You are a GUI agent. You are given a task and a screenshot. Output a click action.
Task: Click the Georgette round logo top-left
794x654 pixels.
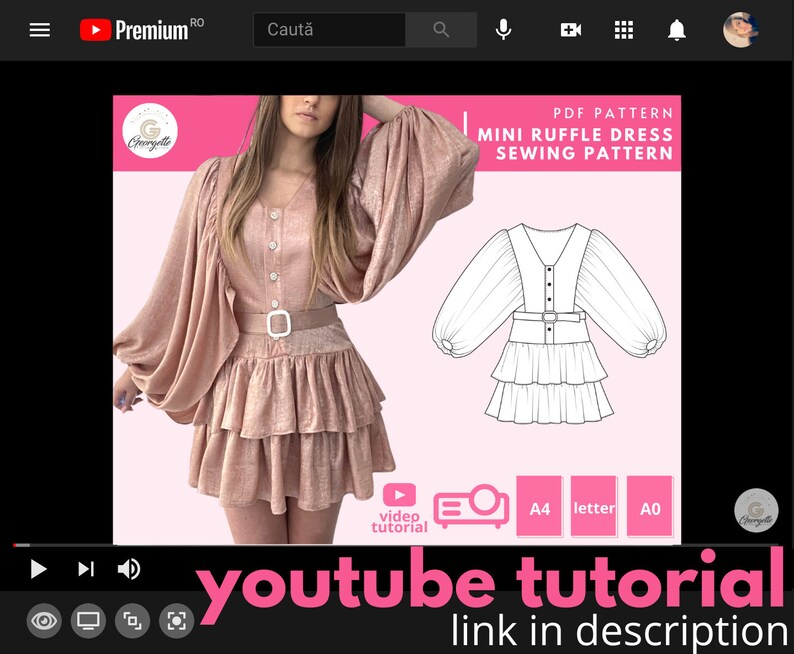150,131
